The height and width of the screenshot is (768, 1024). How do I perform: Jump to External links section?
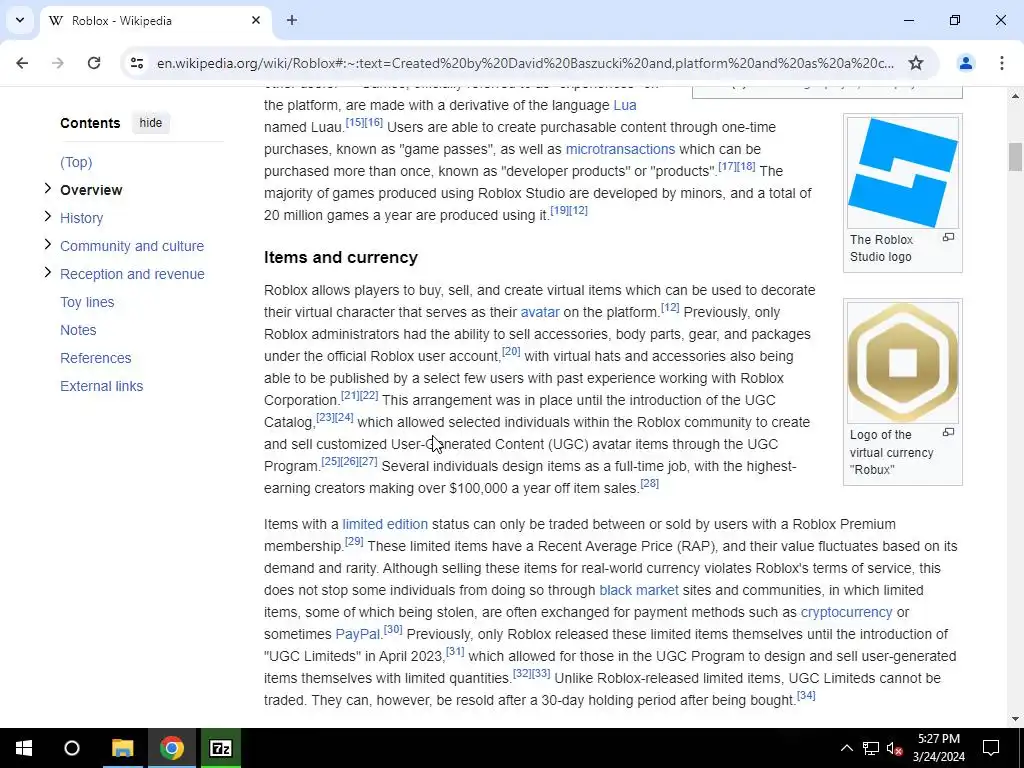pyautogui.click(x=101, y=387)
